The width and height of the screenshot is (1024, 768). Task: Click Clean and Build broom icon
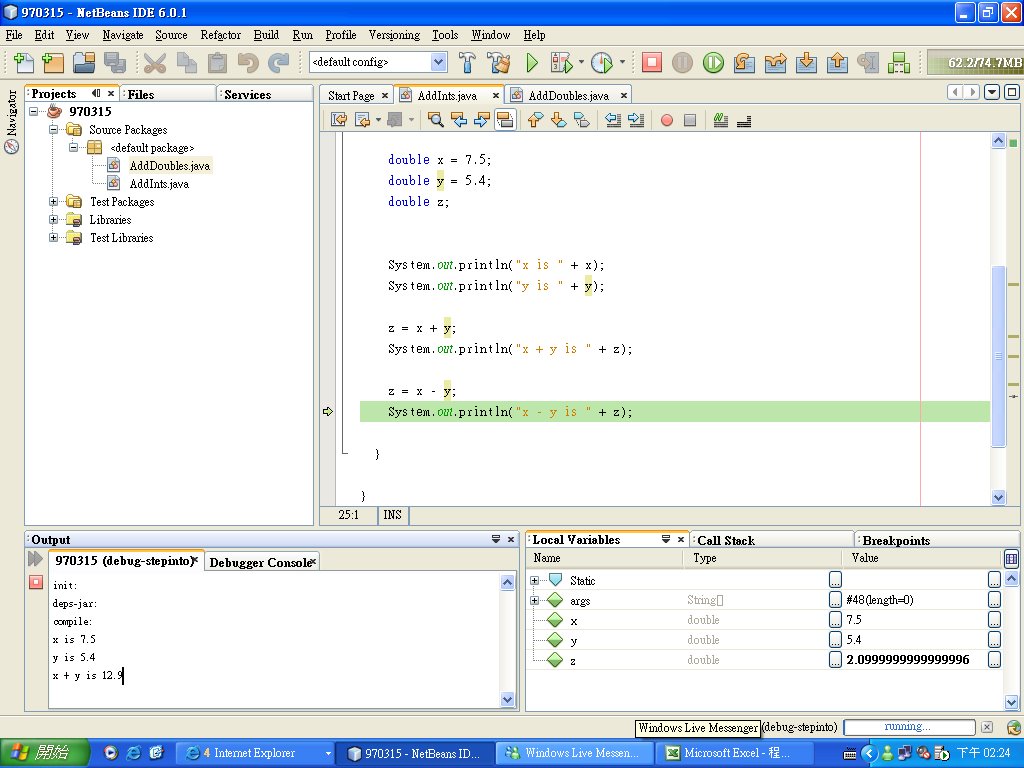tap(499, 63)
